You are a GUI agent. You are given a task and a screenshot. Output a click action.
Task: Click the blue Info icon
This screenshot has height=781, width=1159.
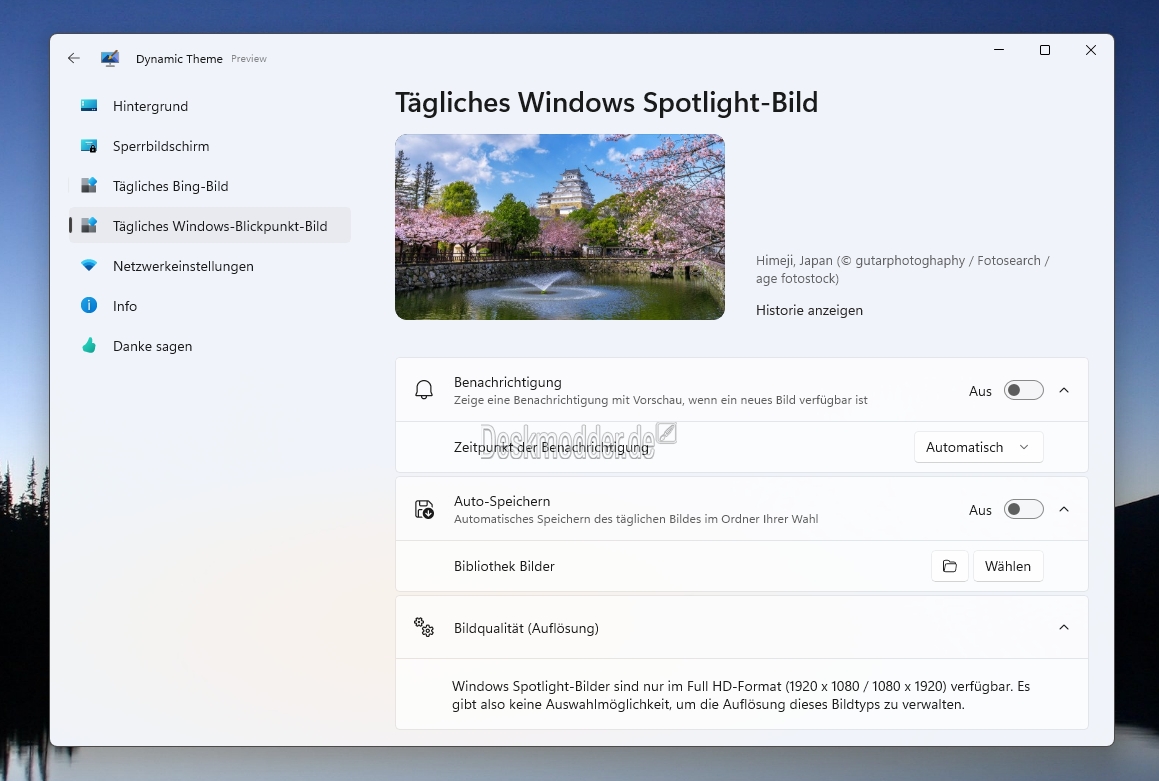(x=89, y=305)
